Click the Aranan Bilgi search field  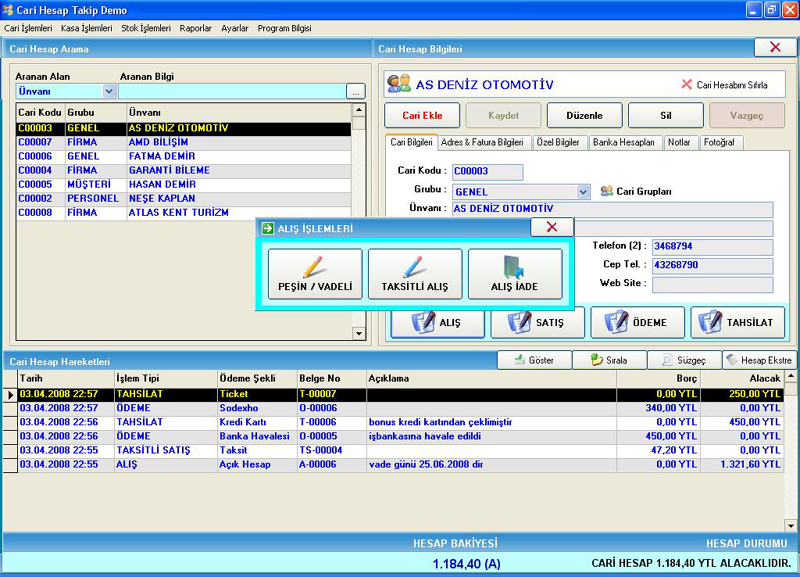click(232, 91)
